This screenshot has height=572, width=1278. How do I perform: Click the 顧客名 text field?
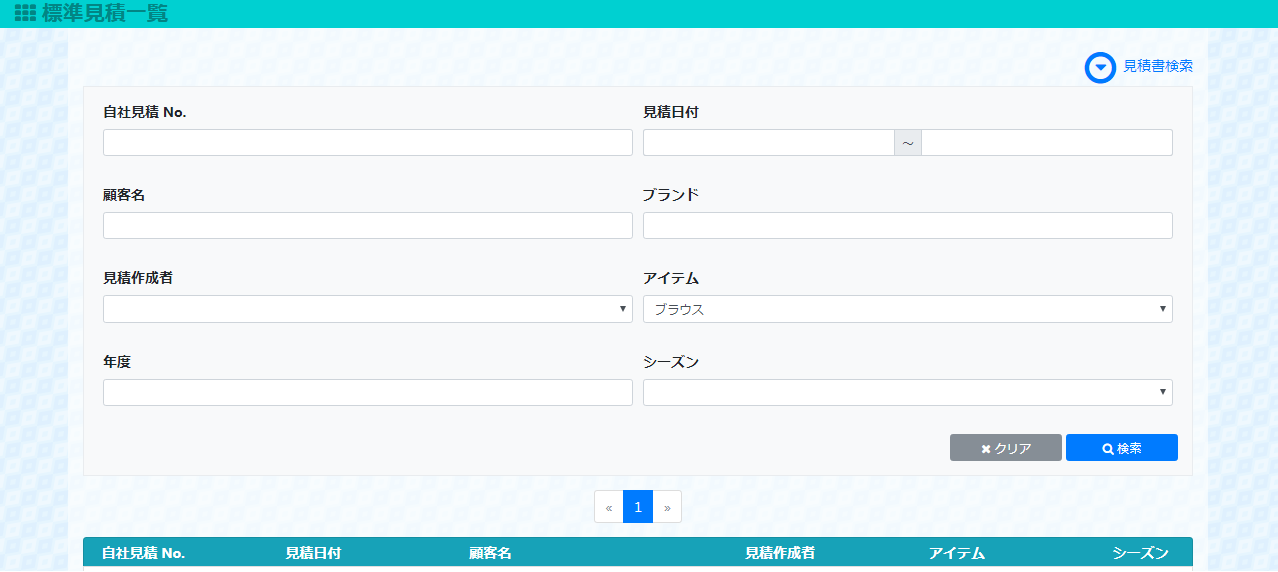click(367, 226)
